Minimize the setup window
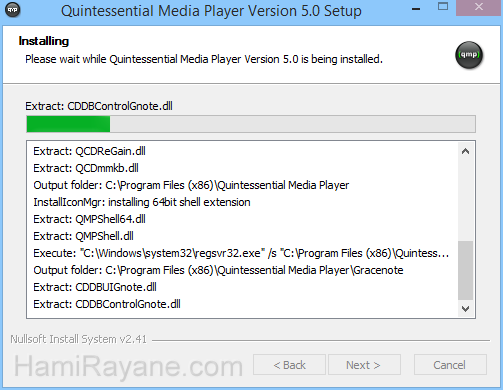The width and height of the screenshot is (503, 390). coord(416,9)
